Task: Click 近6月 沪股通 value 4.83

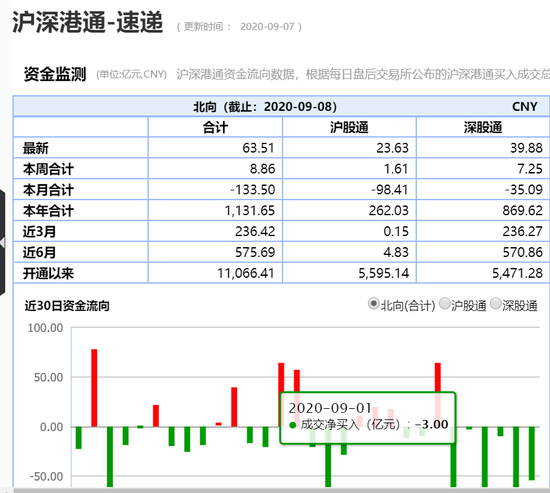Action: [396, 252]
